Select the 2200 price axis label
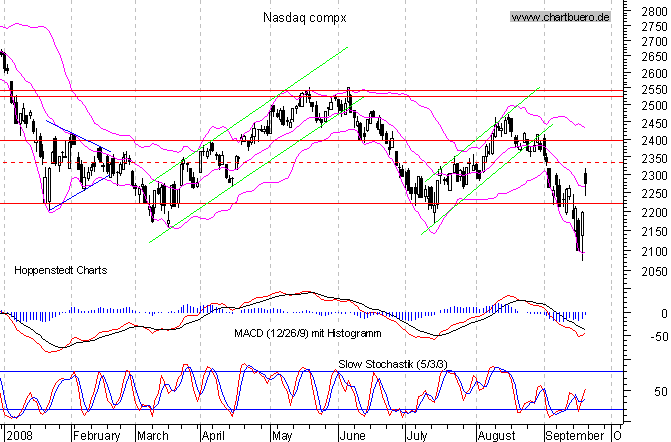 coord(655,213)
